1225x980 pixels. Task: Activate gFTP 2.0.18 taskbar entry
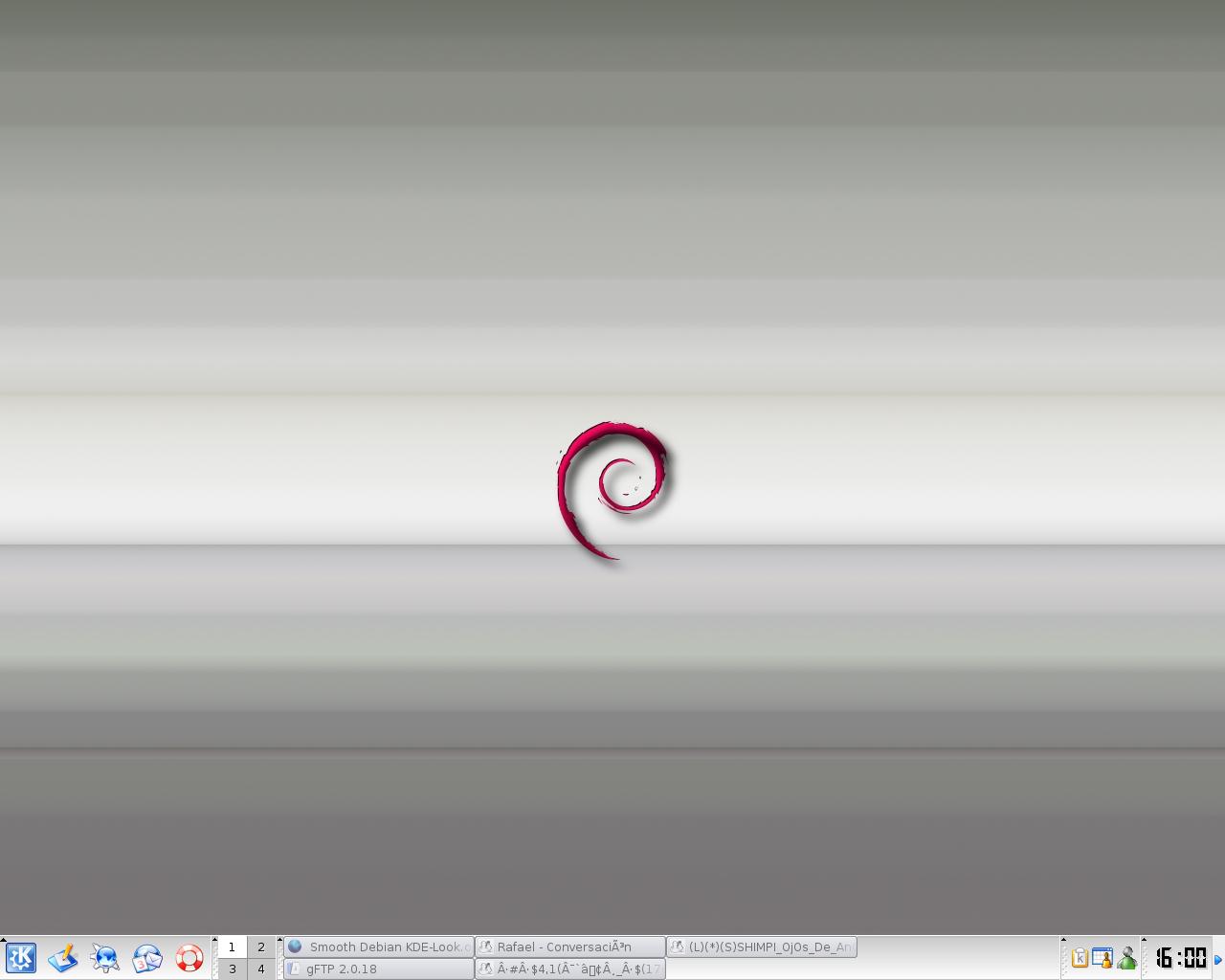[379, 969]
